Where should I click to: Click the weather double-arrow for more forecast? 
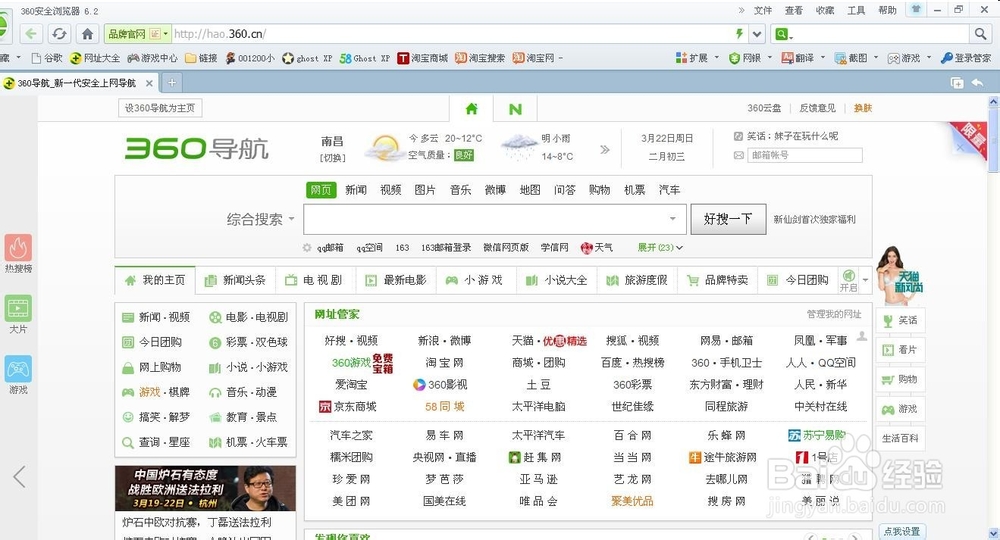click(605, 149)
